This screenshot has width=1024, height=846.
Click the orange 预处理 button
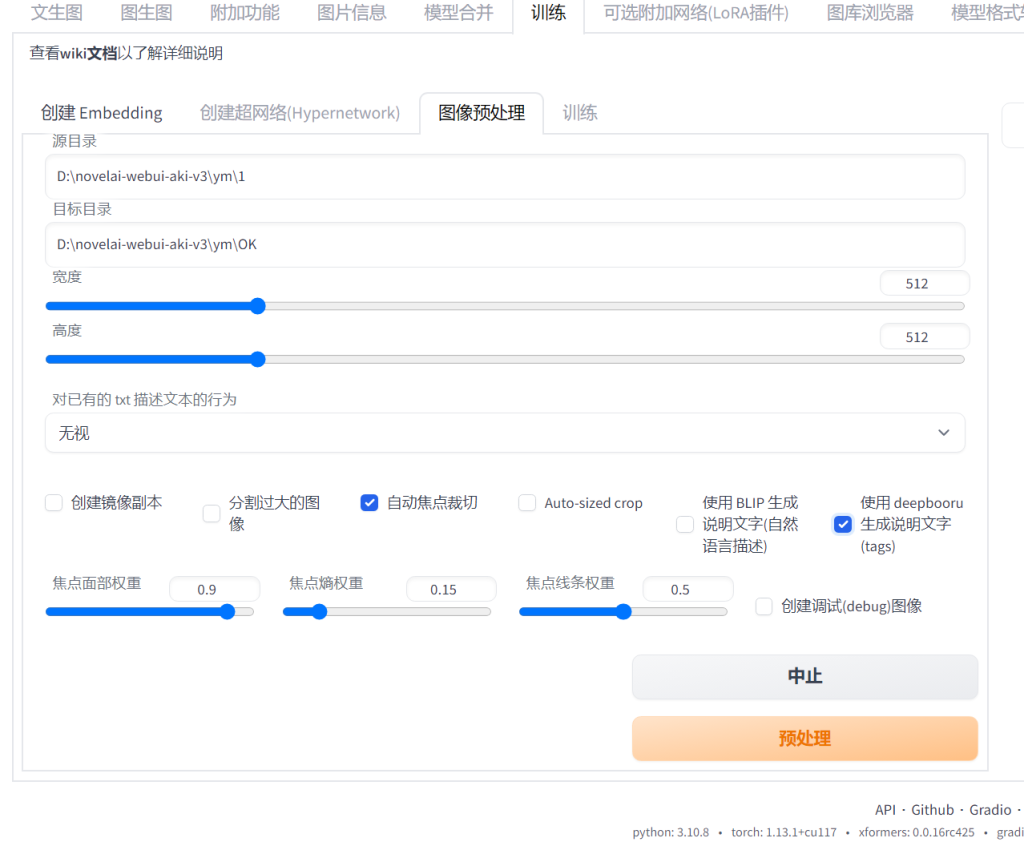(805, 739)
